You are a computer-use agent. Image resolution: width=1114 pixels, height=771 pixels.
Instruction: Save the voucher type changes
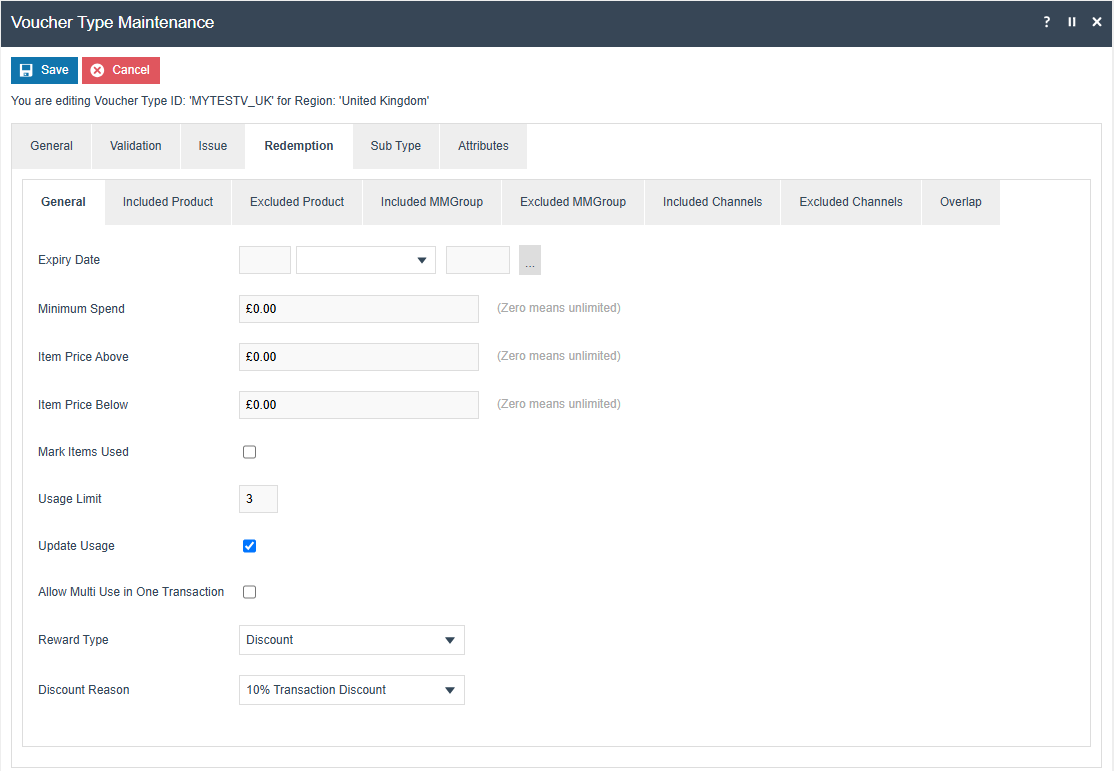44,70
